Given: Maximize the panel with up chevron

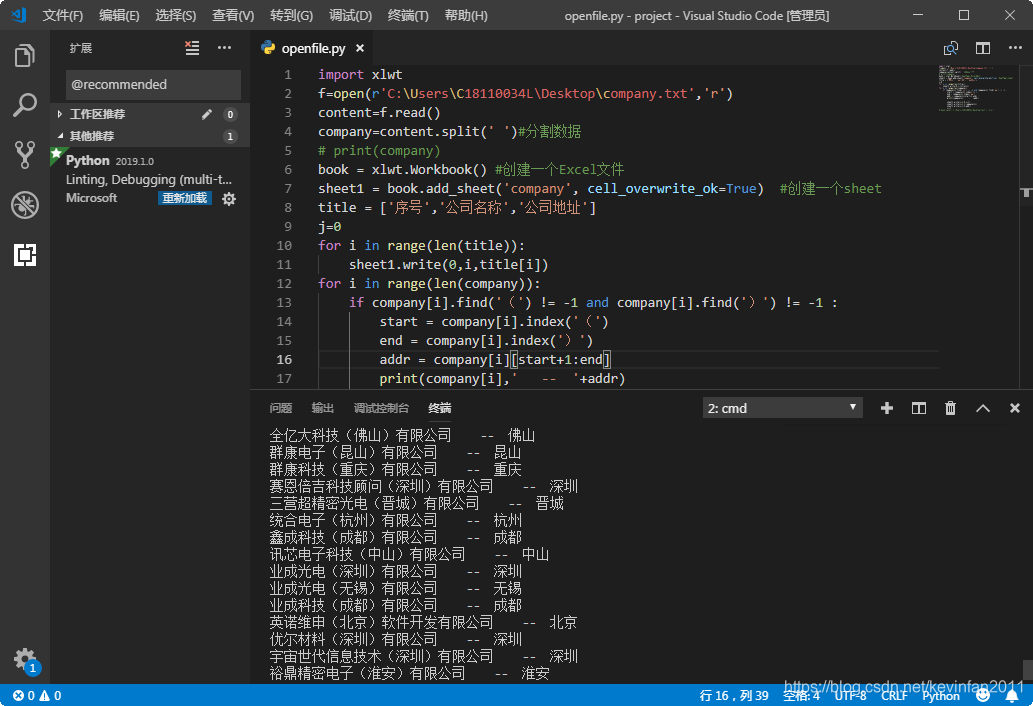Looking at the screenshot, I should 982,408.
